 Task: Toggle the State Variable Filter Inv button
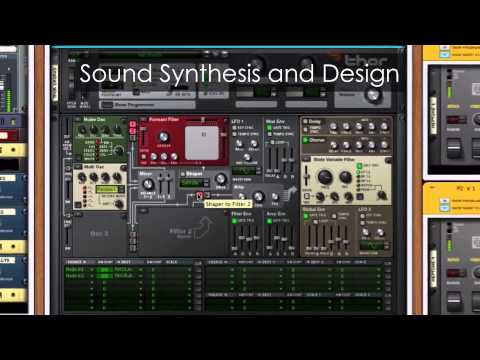click(x=307, y=196)
